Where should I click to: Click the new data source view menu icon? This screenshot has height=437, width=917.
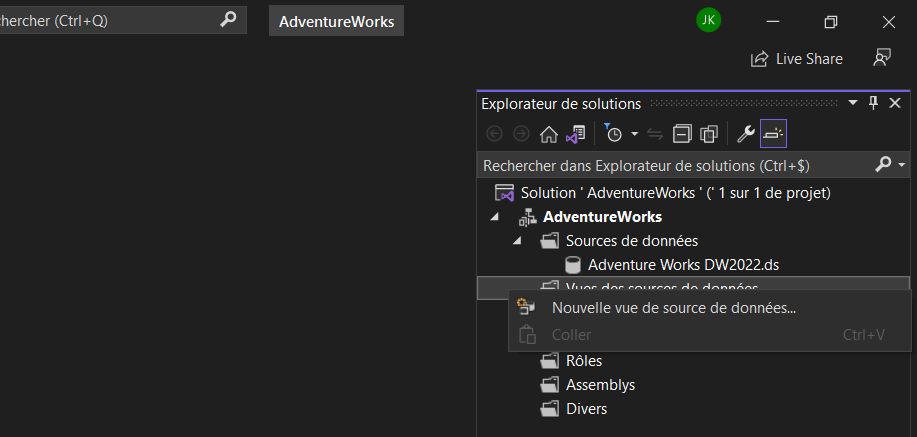coord(527,307)
